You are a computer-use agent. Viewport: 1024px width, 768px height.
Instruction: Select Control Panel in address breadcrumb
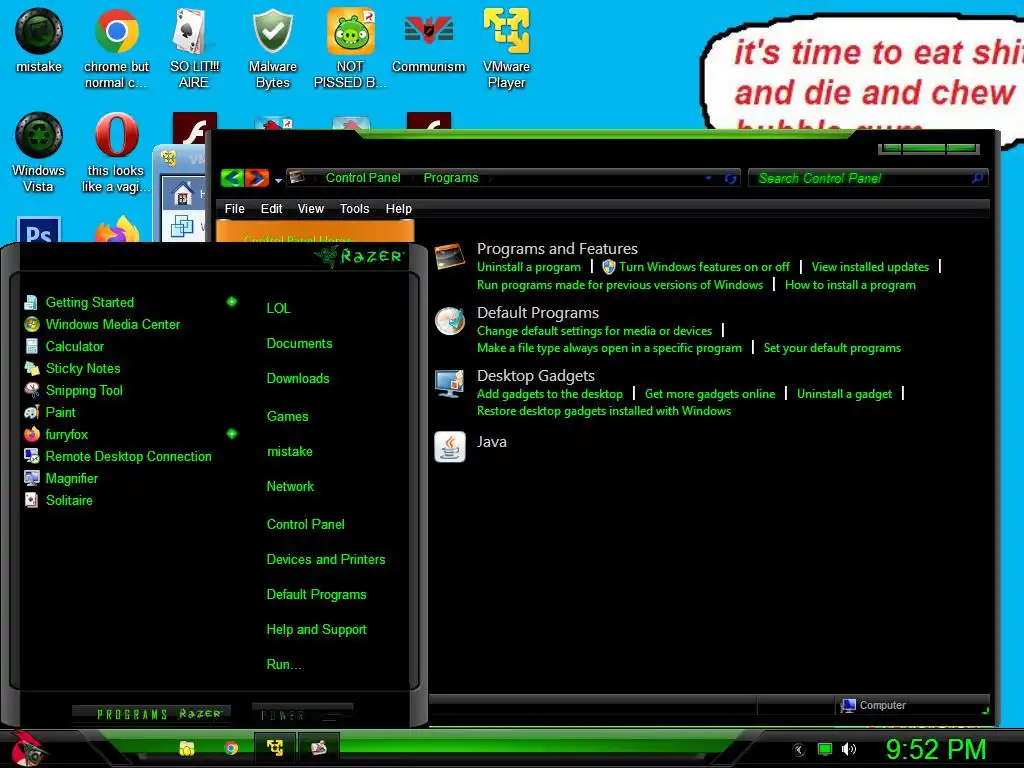click(x=363, y=178)
